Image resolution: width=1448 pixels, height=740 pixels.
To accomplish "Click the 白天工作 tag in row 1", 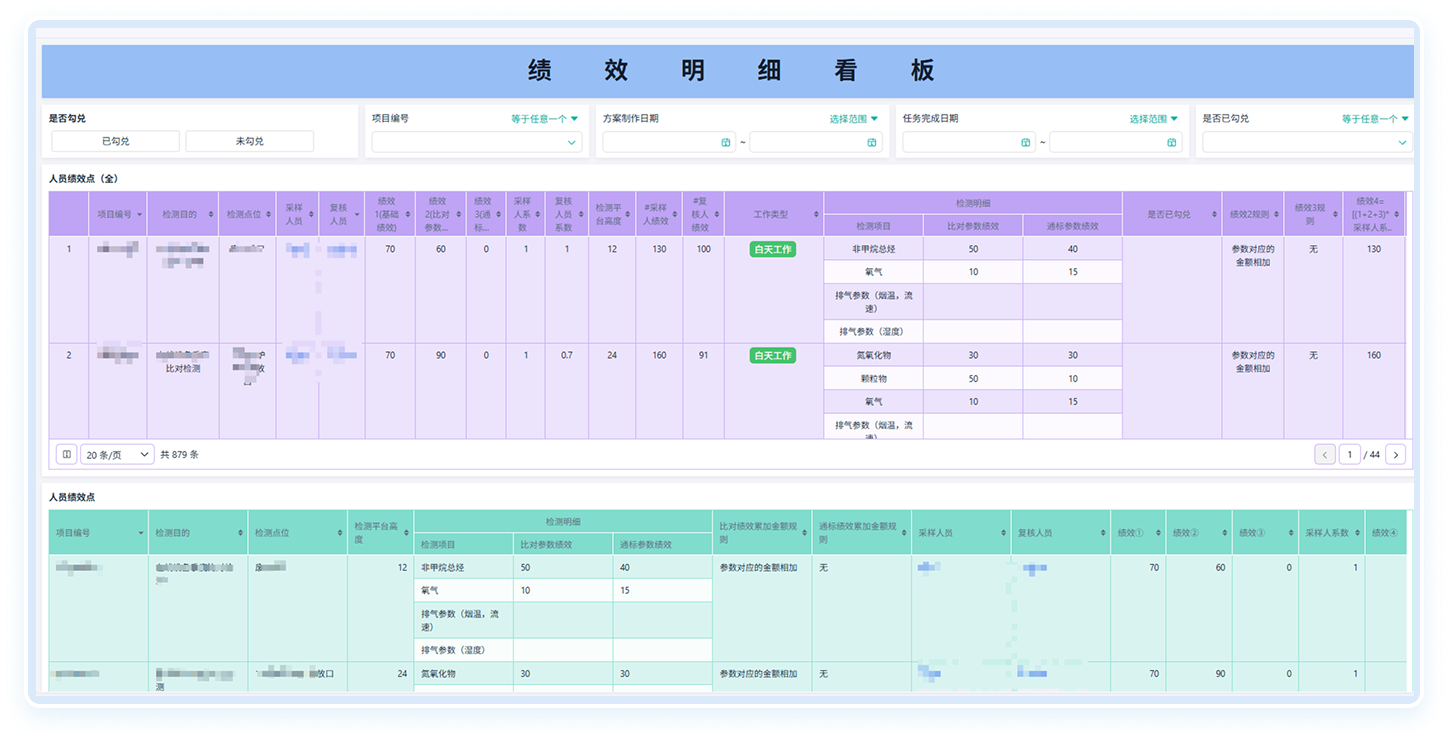I will point(772,249).
